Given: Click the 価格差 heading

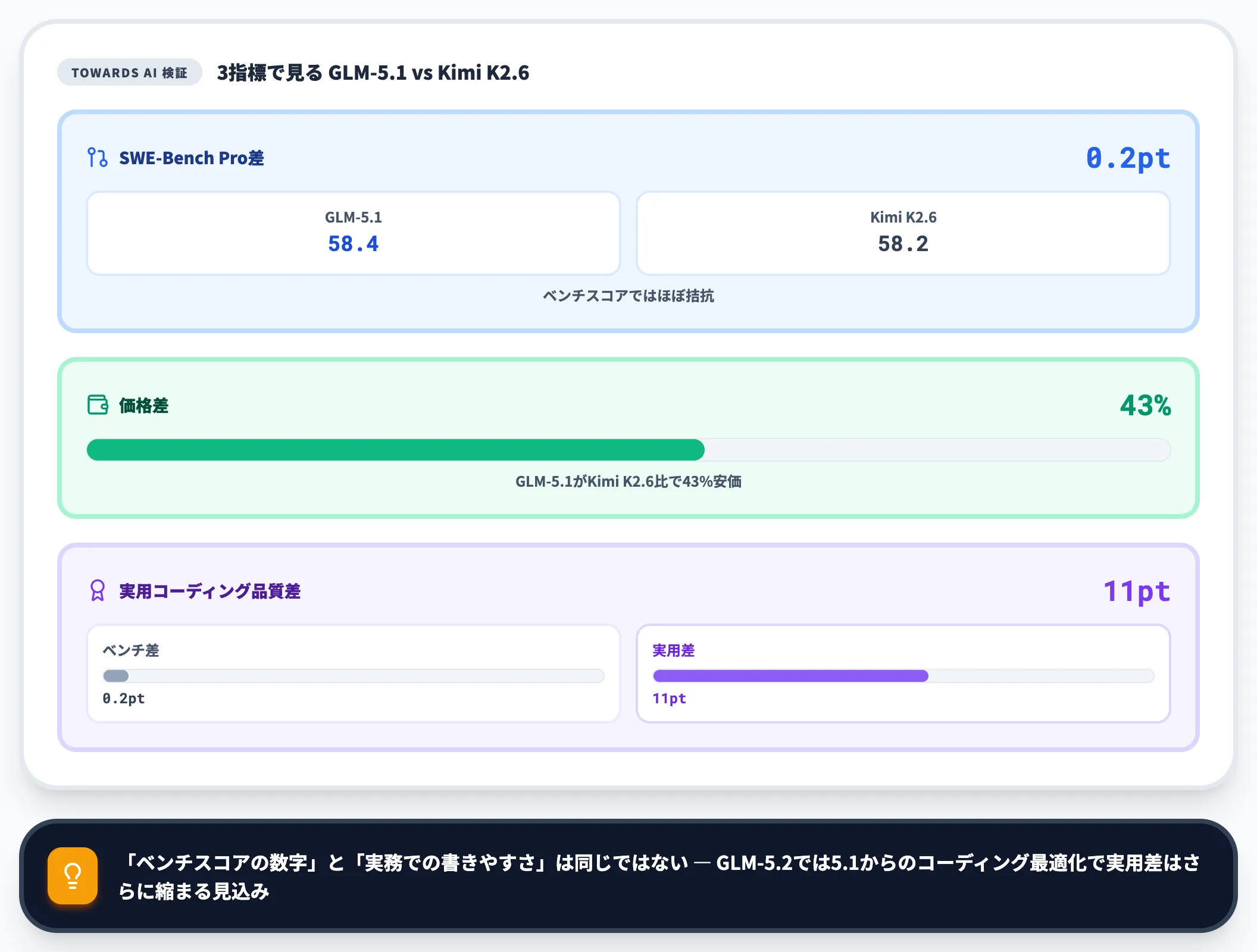Looking at the screenshot, I should [x=143, y=405].
